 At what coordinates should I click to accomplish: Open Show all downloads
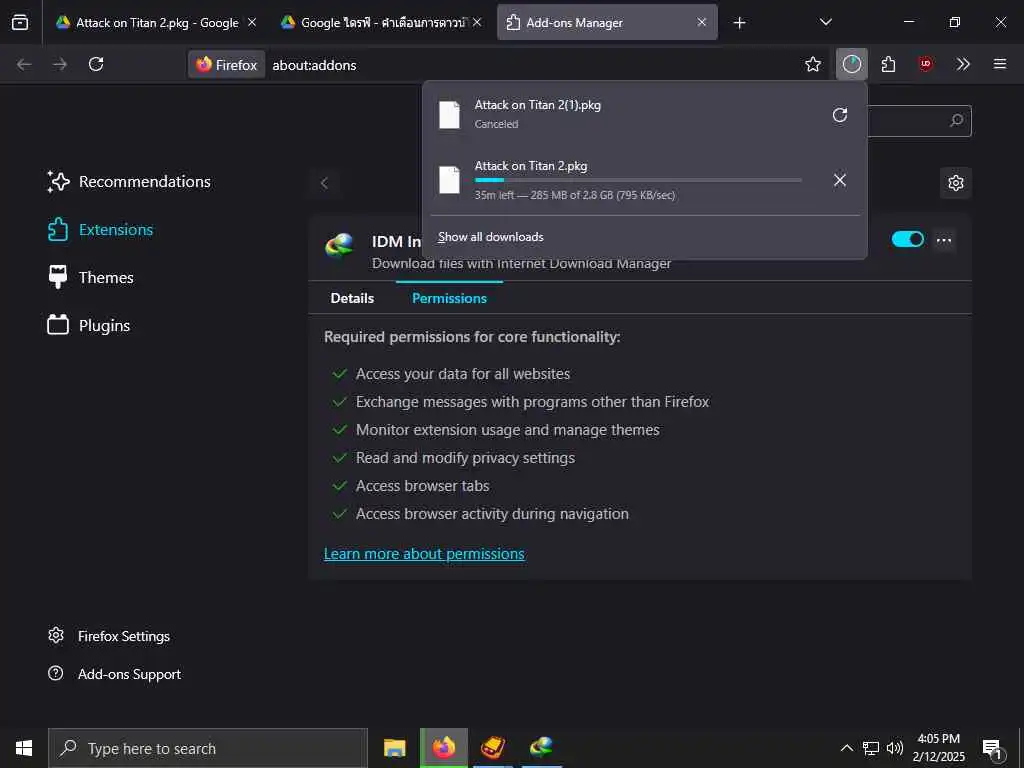[490, 237]
